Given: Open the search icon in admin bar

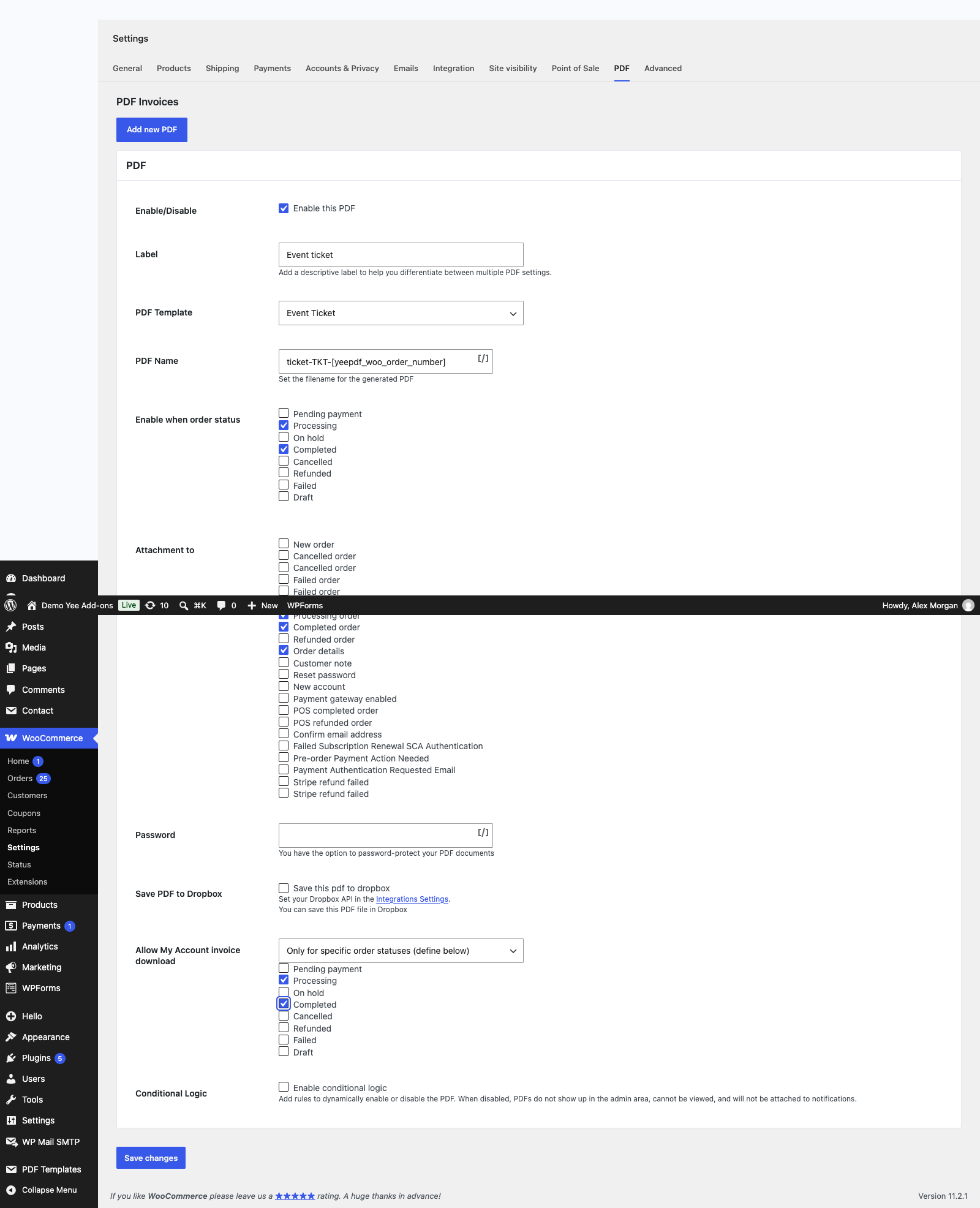Looking at the screenshot, I should click(184, 605).
